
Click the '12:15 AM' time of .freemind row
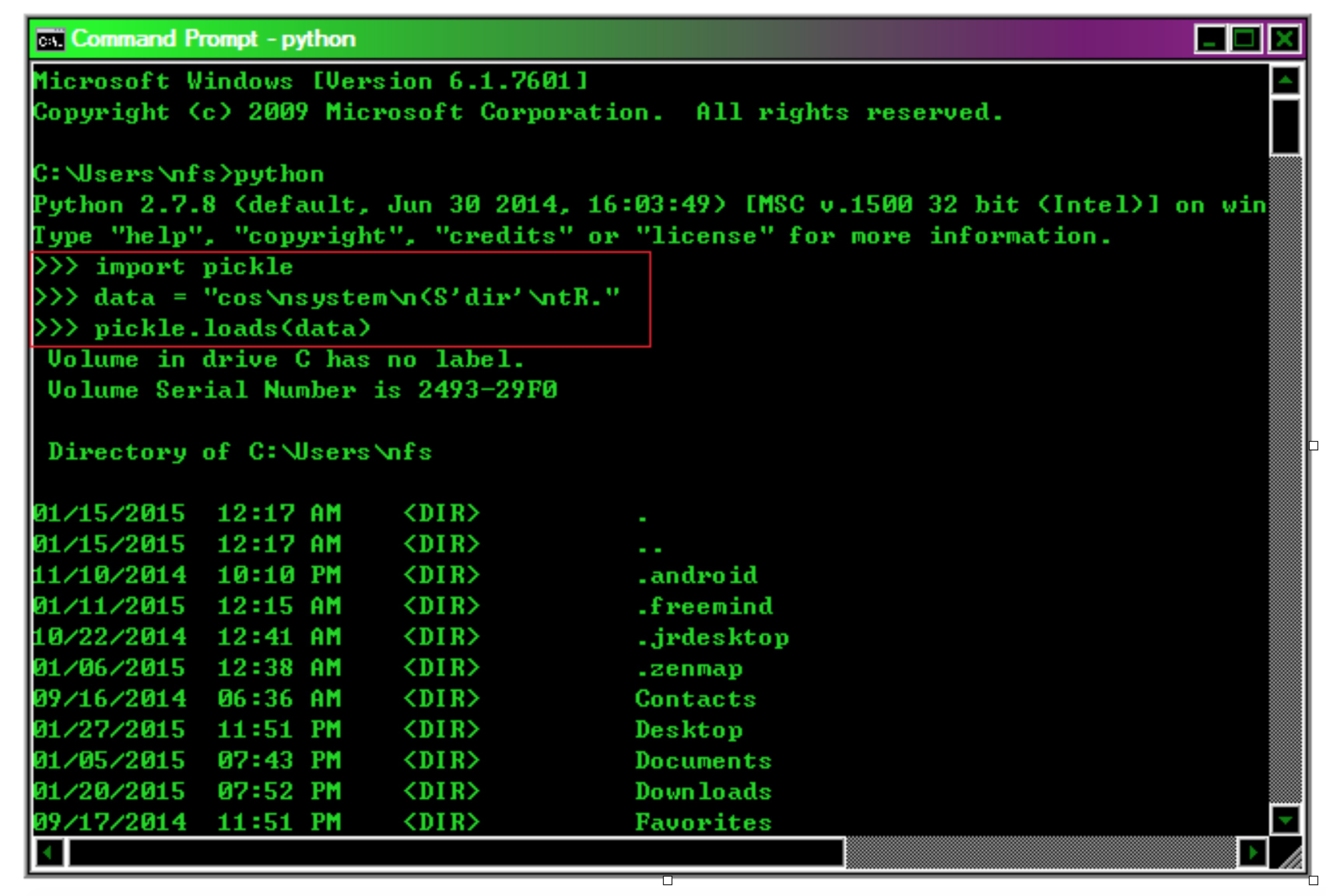279,606
